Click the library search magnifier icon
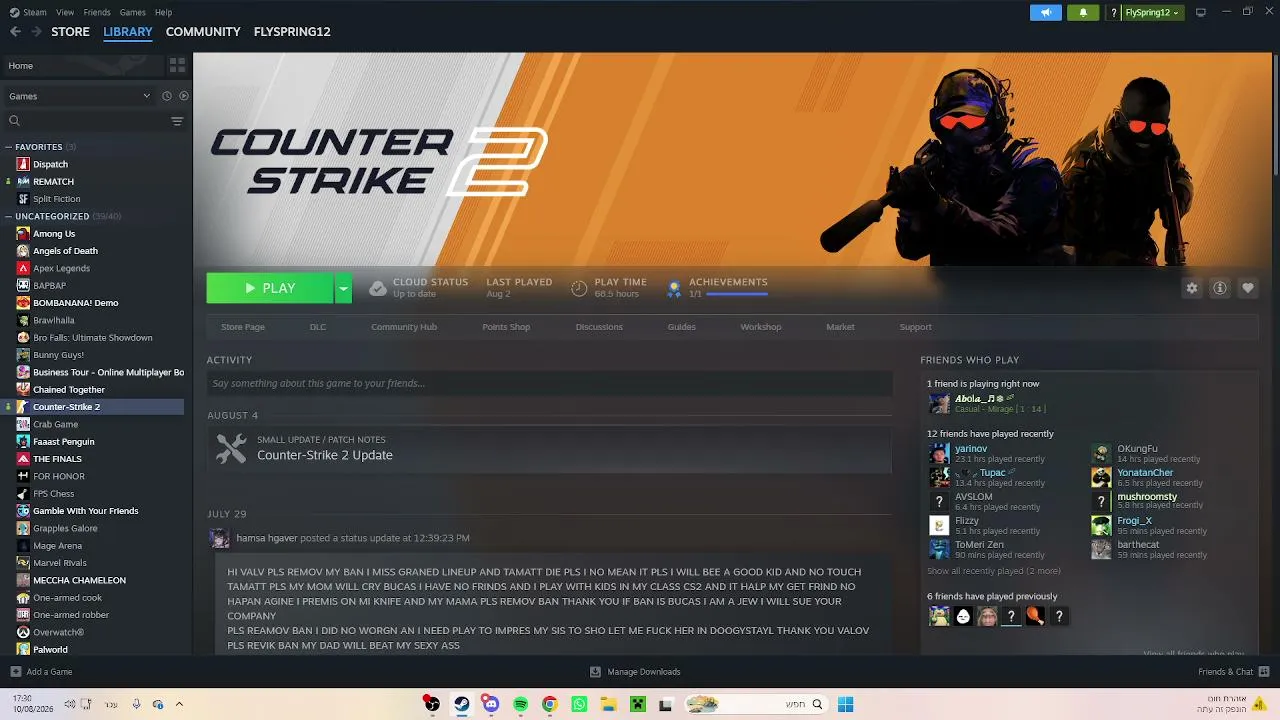Viewport: 1280px width, 720px height. point(14,121)
